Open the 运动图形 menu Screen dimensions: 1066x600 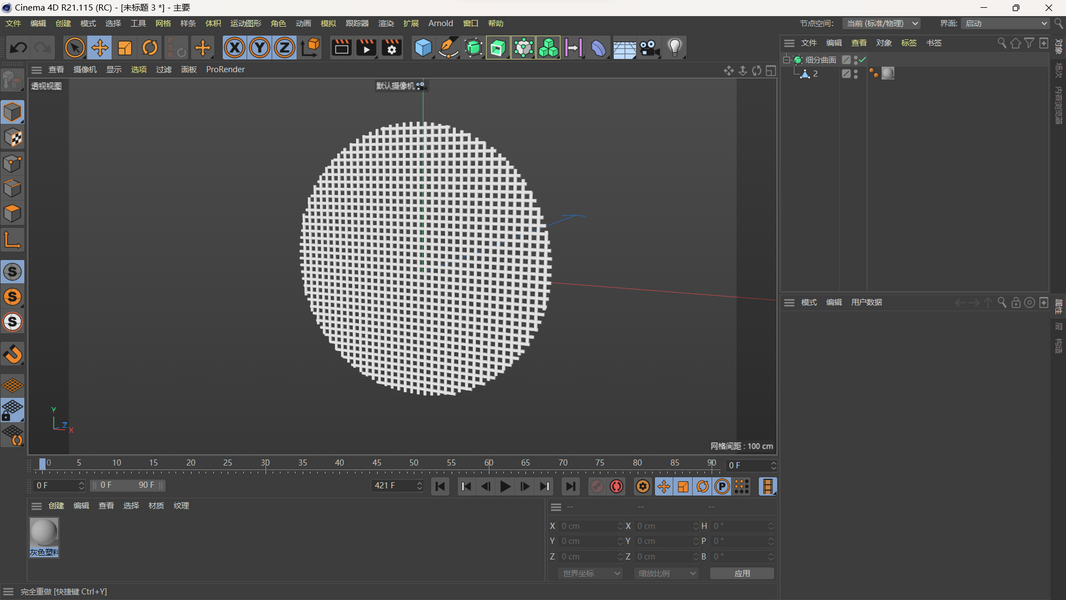point(245,23)
